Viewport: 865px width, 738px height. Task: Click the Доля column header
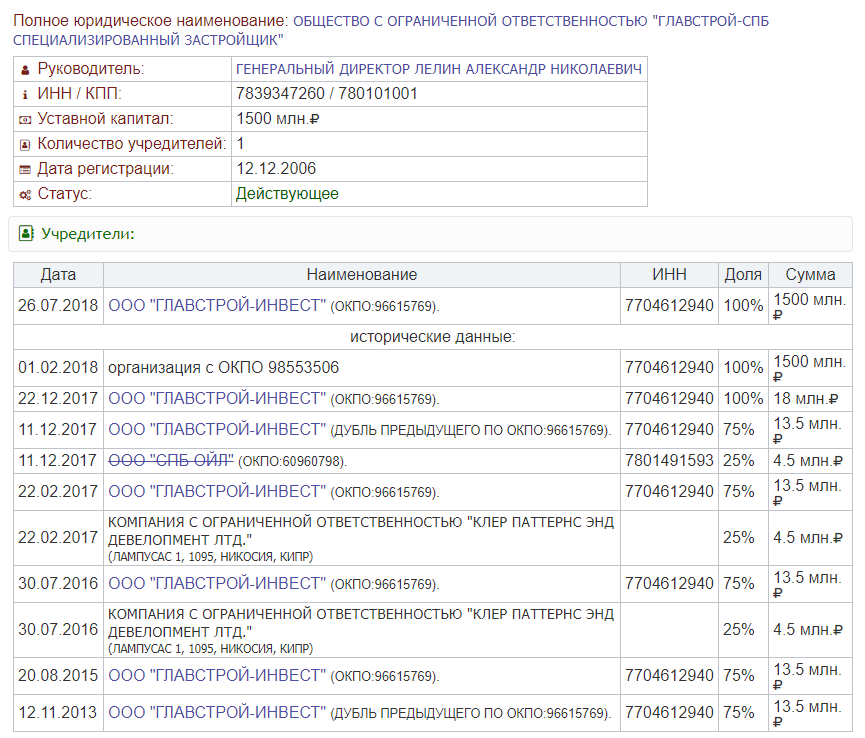[x=743, y=275]
